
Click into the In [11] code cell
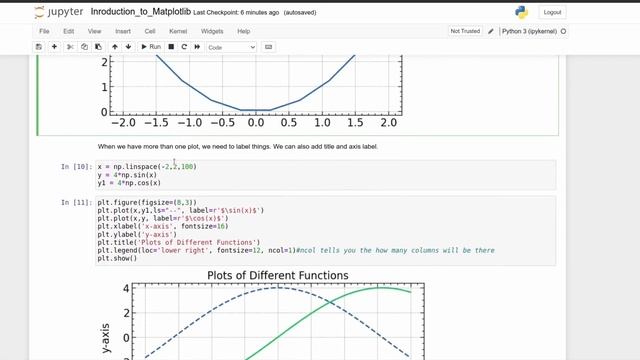tap(326, 231)
